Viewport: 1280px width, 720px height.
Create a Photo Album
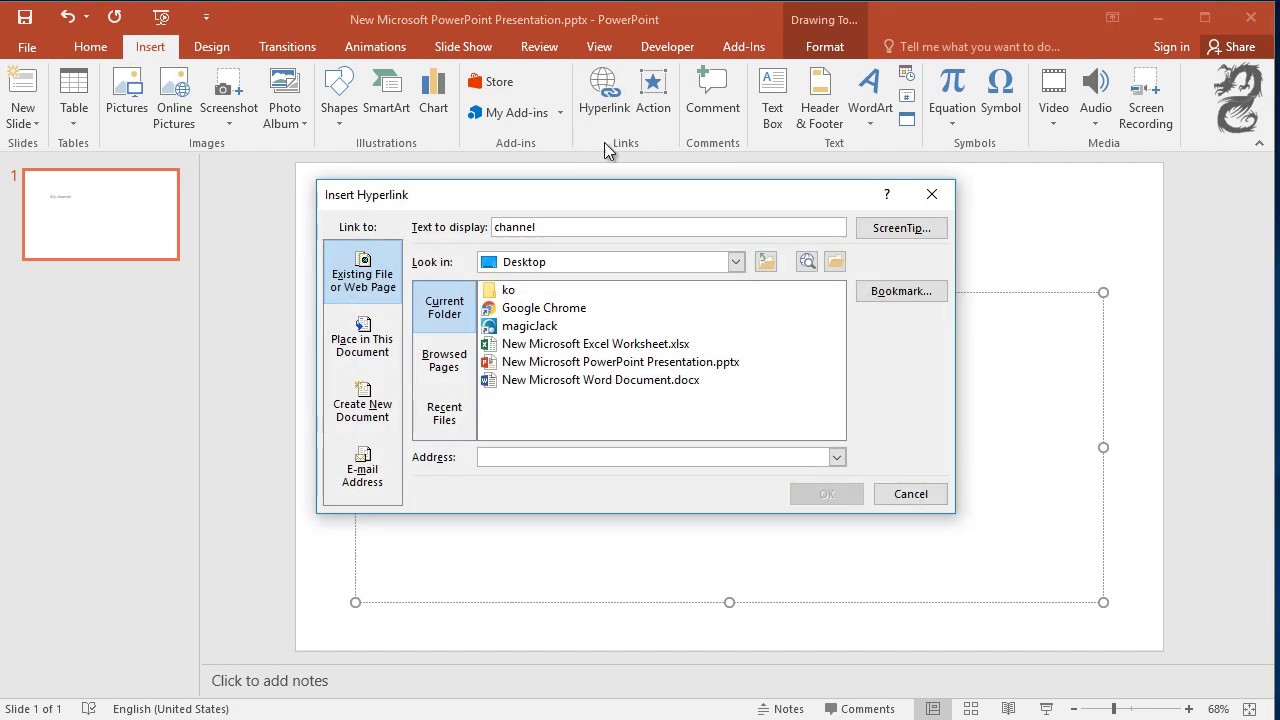coord(285,99)
